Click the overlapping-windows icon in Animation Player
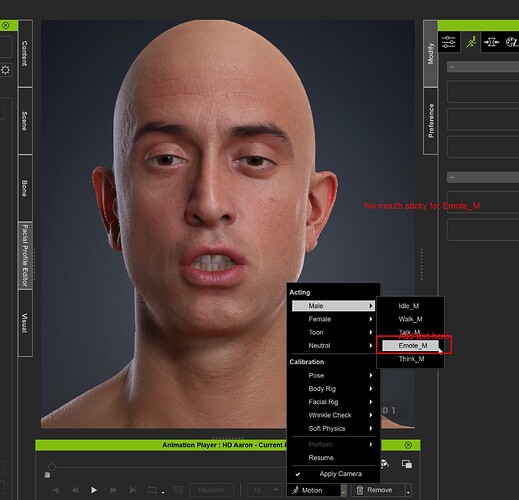Screen dimensions: 519x500 pyautogui.click(x=407, y=464)
